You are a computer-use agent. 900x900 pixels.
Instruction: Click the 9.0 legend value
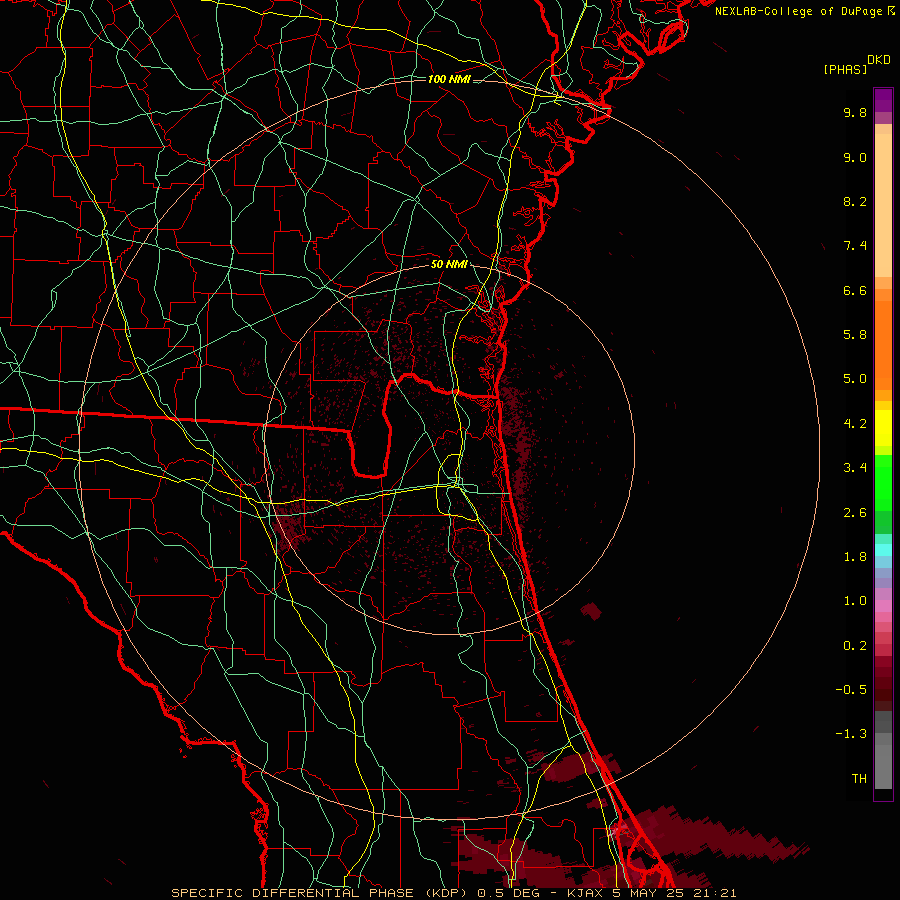855,157
